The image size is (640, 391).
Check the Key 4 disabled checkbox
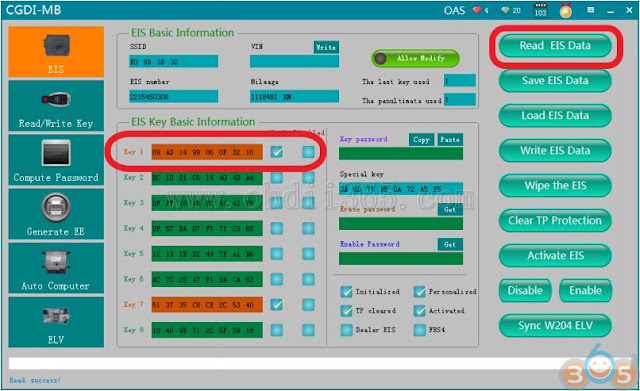(309, 228)
